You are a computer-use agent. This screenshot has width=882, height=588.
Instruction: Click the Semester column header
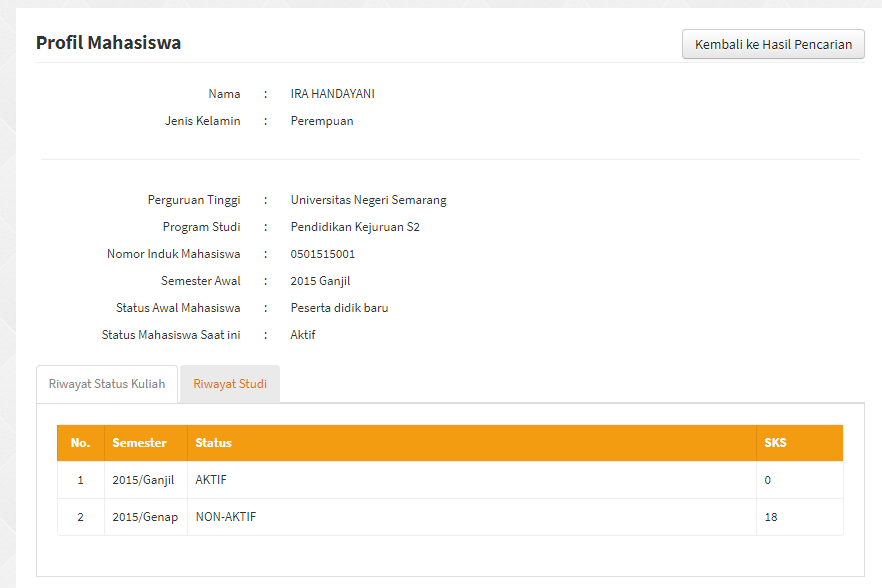tap(146, 443)
